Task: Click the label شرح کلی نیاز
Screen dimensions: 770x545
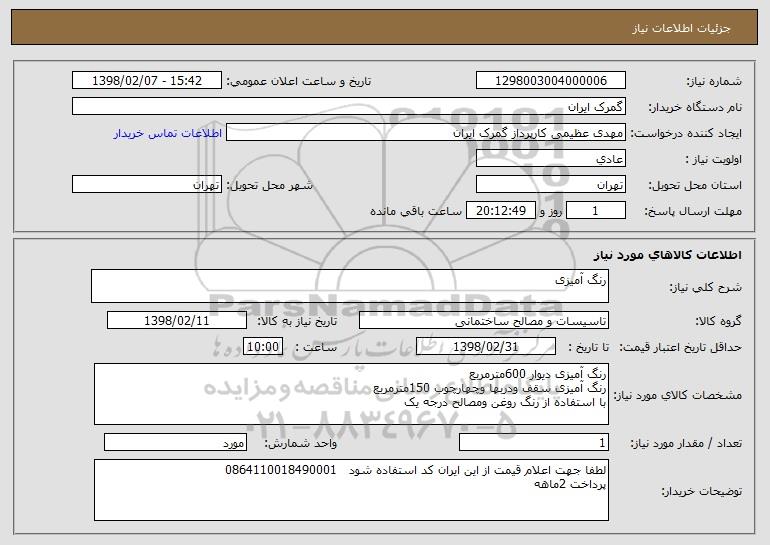Action: 706,287
